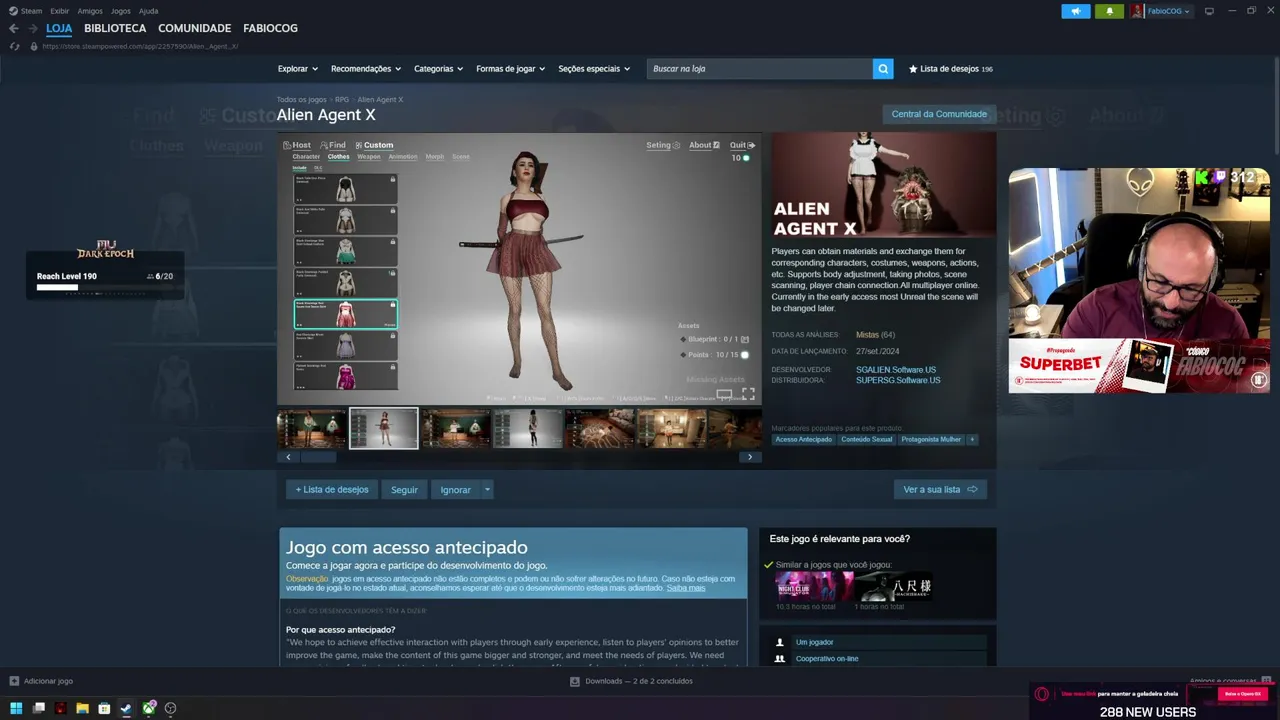Open developer SGALIEN.Software.US link
The image size is (1280, 720).
(x=896, y=370)
